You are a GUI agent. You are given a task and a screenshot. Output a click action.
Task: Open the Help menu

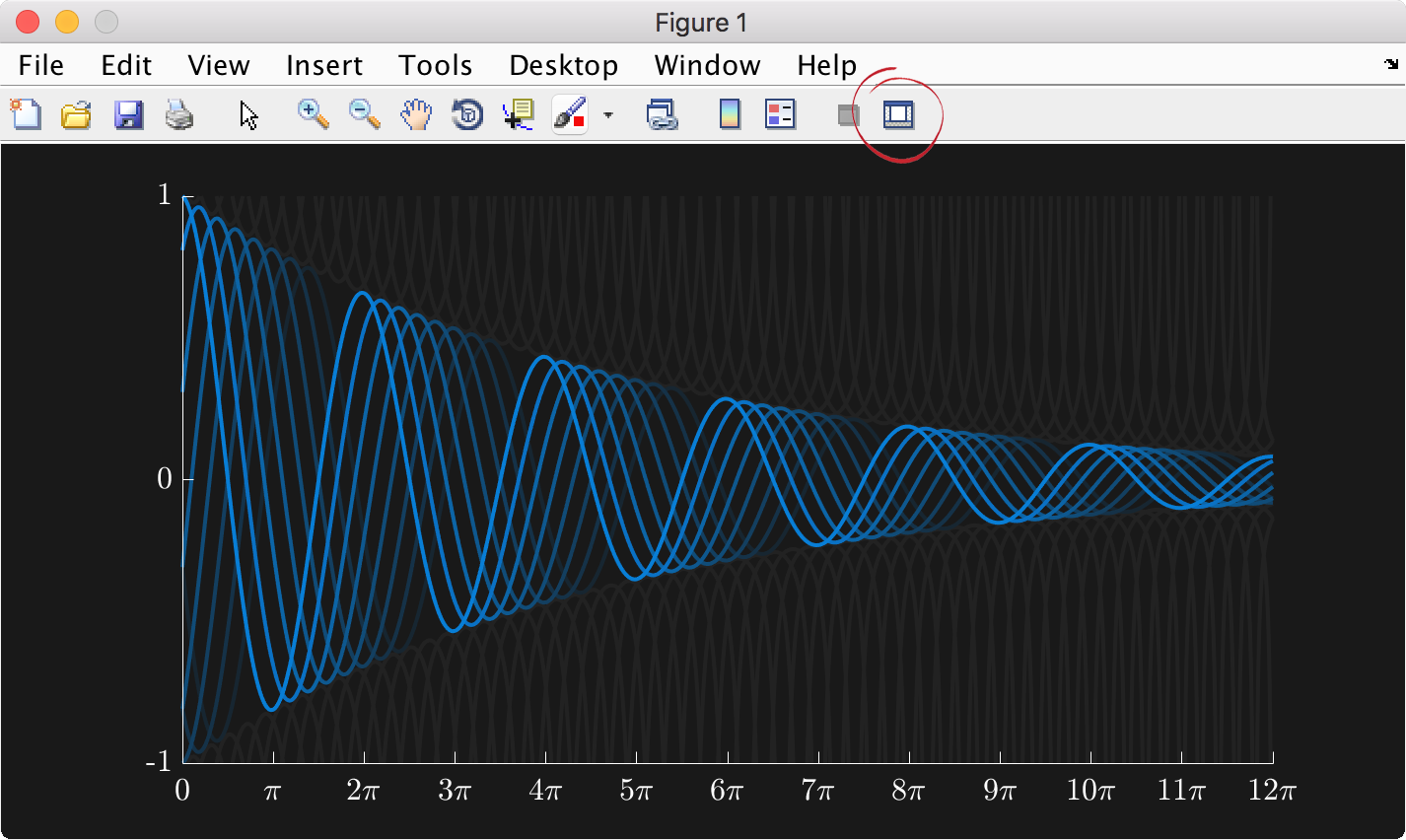coord(826,65)
